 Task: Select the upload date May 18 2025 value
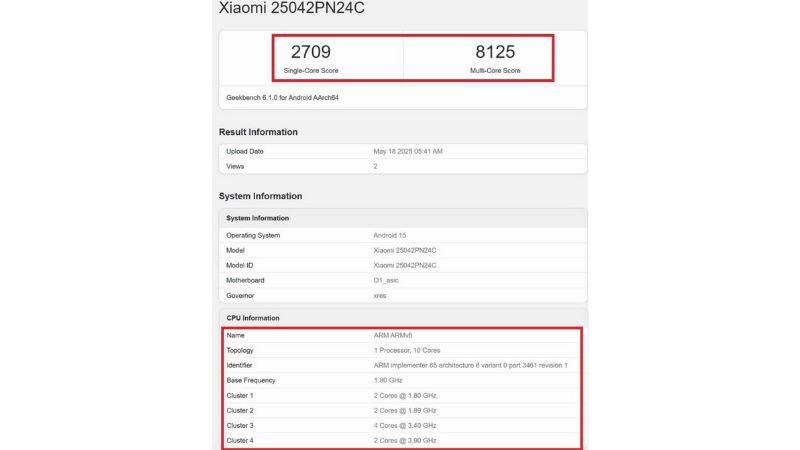(408, 152)
